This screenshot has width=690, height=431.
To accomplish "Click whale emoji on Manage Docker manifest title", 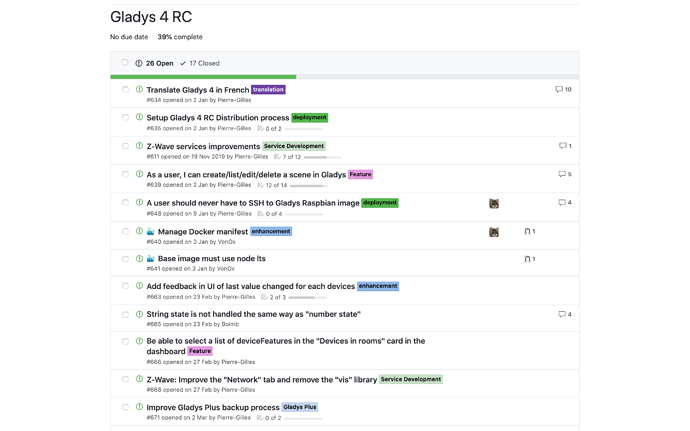I will coord(150,232).
